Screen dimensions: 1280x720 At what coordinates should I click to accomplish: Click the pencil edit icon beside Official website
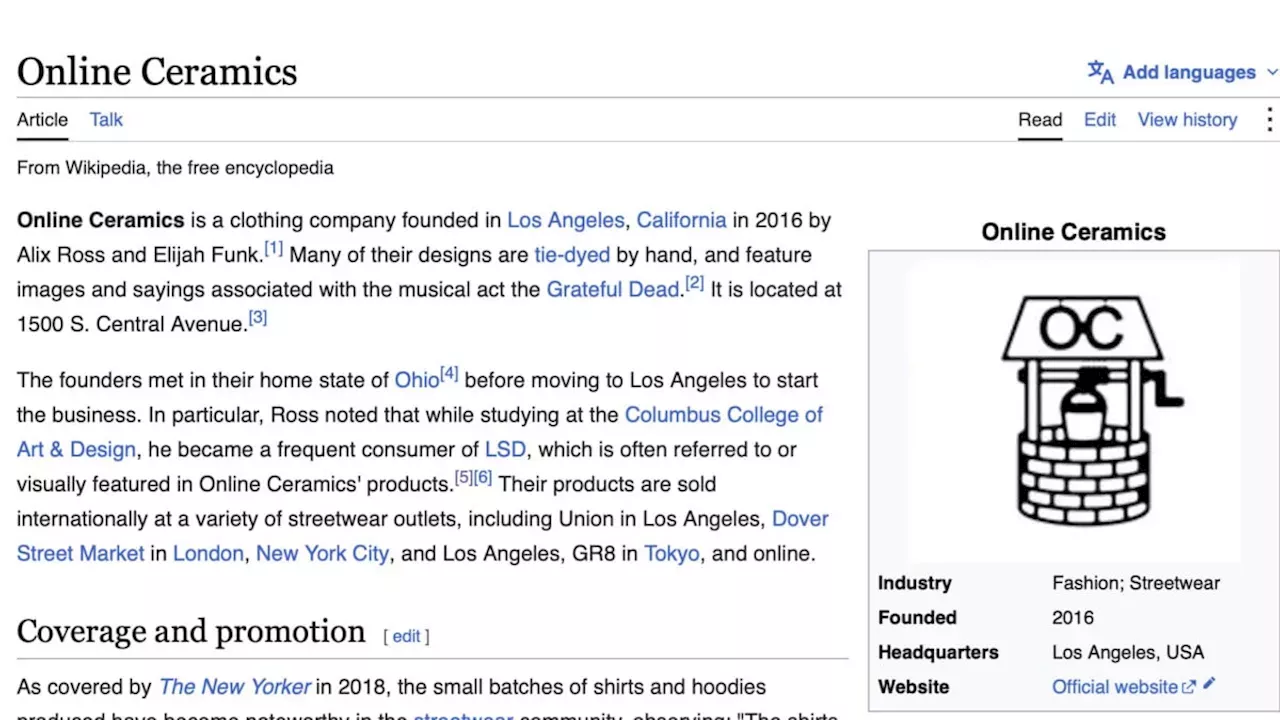(x=1209, y=685)
